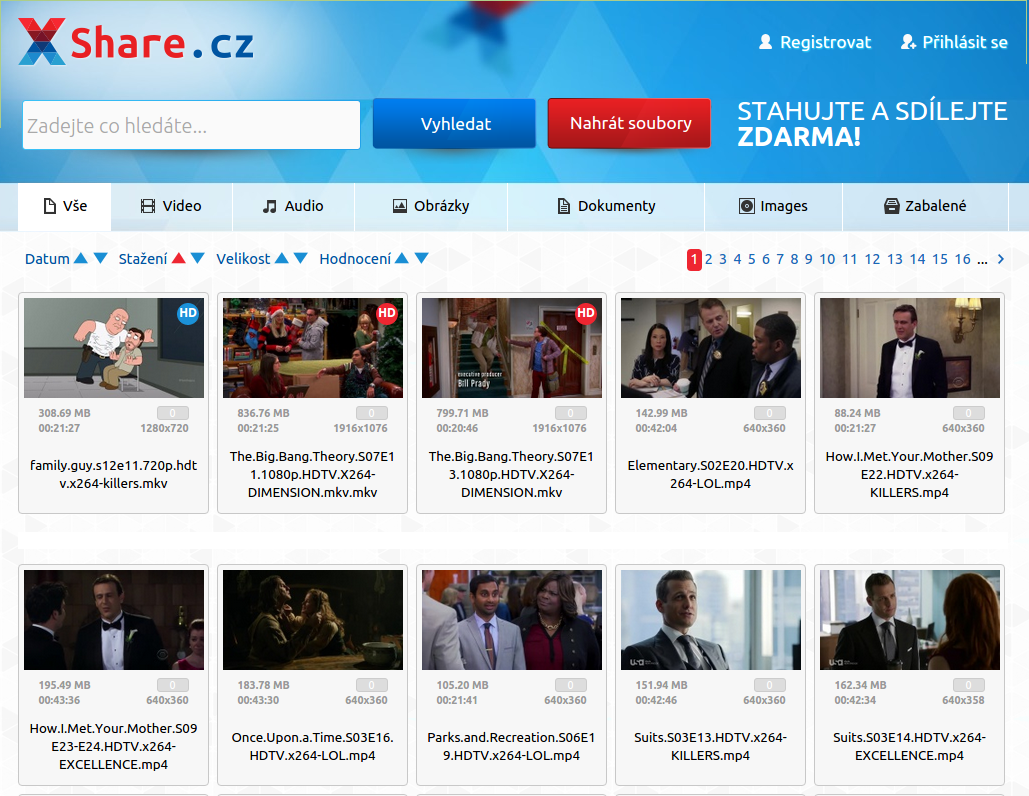Screen dimensions: 1029x796
Task: Focus the search field Zadejte co hledáte
Action: tap(192, 125)
